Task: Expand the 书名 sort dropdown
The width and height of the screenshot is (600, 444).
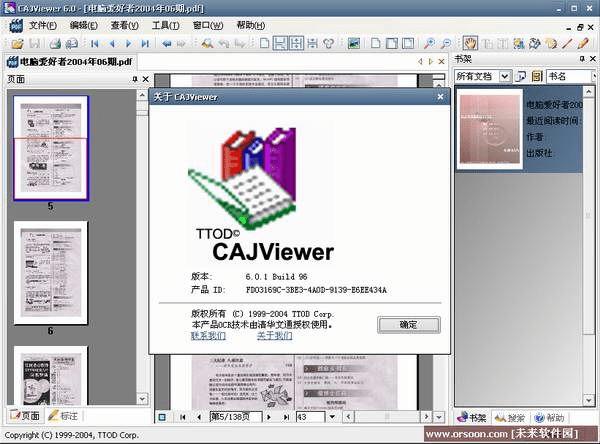Action: pos(594,76)
